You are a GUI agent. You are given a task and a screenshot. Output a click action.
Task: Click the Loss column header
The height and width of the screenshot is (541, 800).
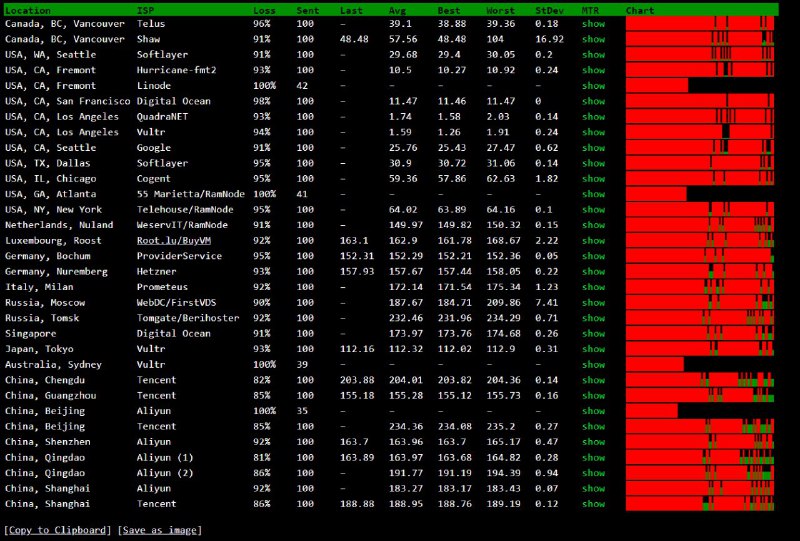click(x=264, y=10)
